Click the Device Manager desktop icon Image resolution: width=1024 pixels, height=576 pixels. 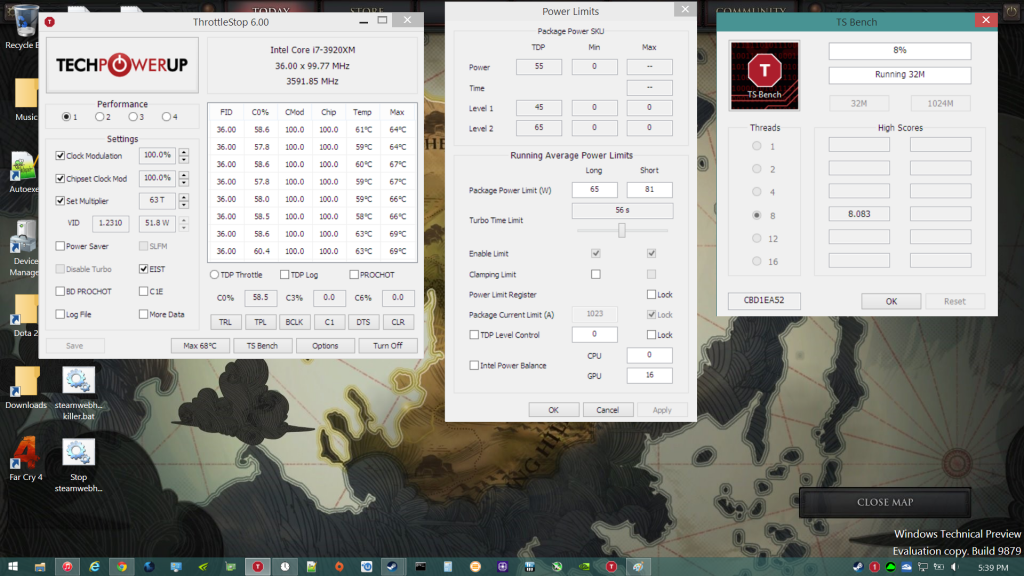click(25, 248)
